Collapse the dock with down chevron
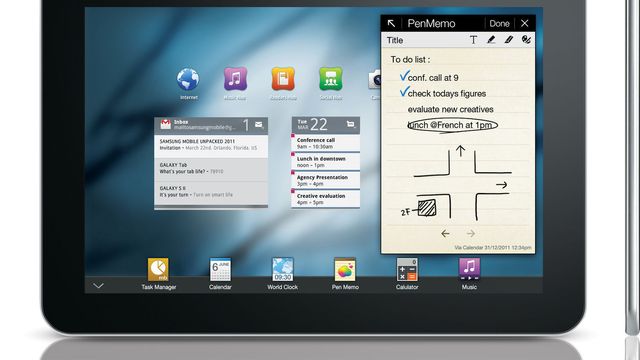Image resolution: width=640 pixels, height=360 pixels. [x=98, y=286]
